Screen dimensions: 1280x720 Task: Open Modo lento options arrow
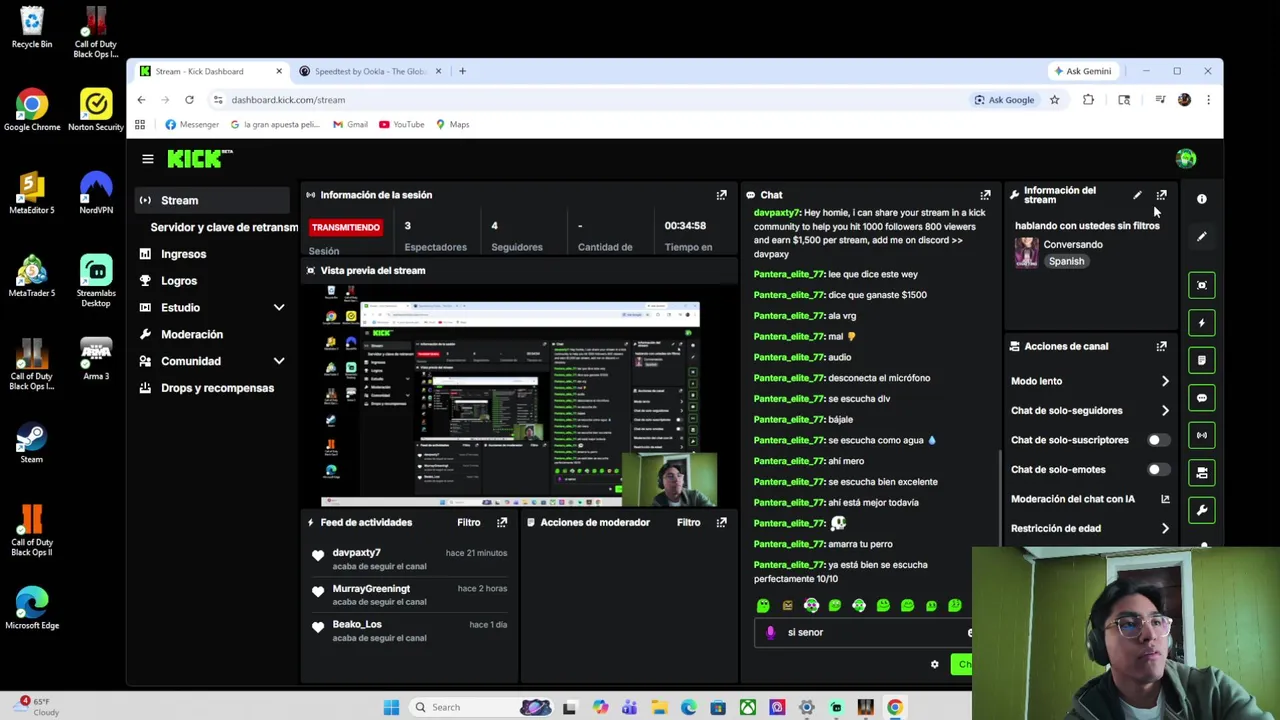coord(1165,381)
